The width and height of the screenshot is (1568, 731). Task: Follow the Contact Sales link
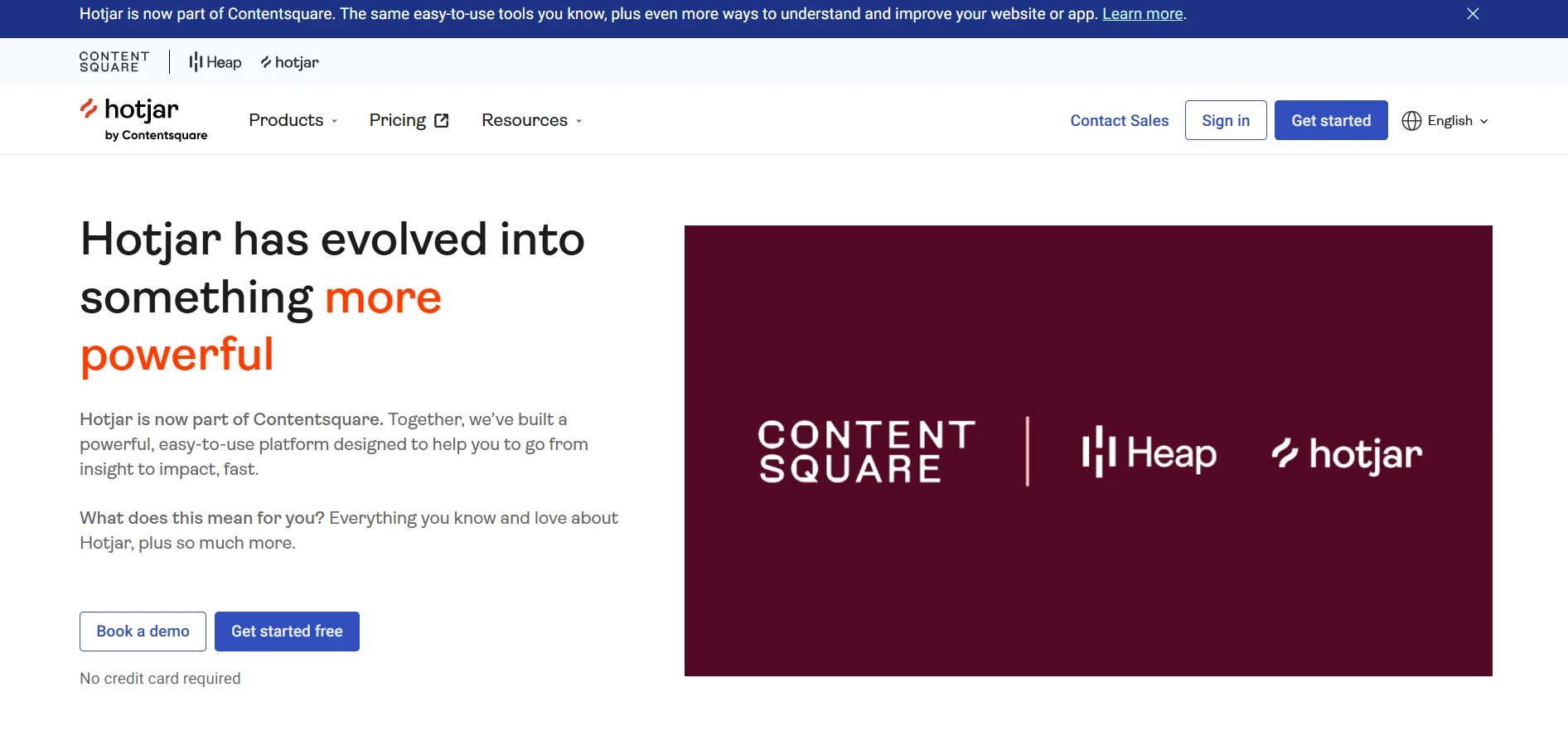click(1120, 120)
